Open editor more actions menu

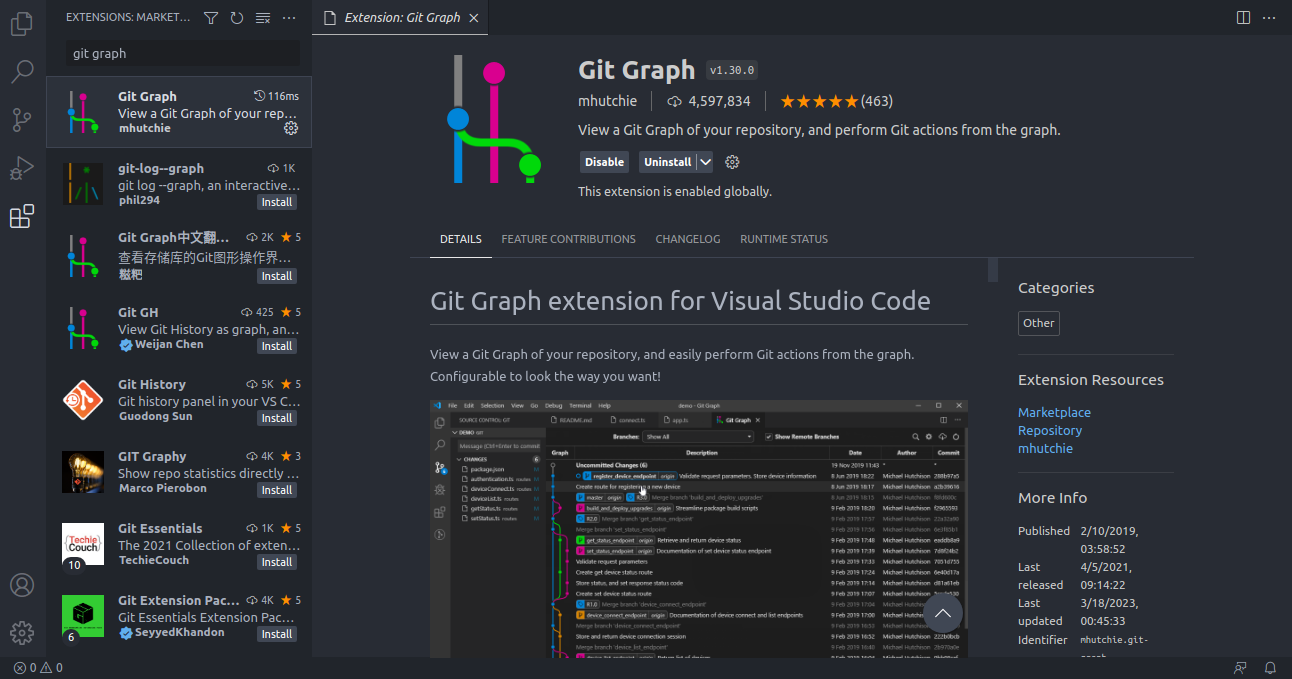tap(1270, 18)
